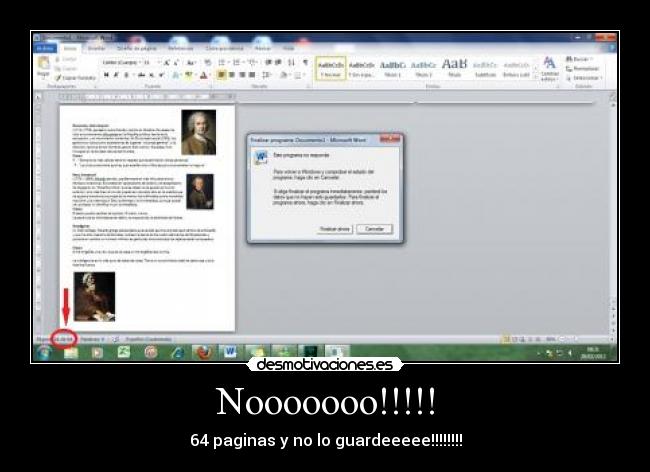Click the Excel icon on the taskbar
The width and height of the screenshot is (650, 472).
pyautogui.click(x=124, y=353)
